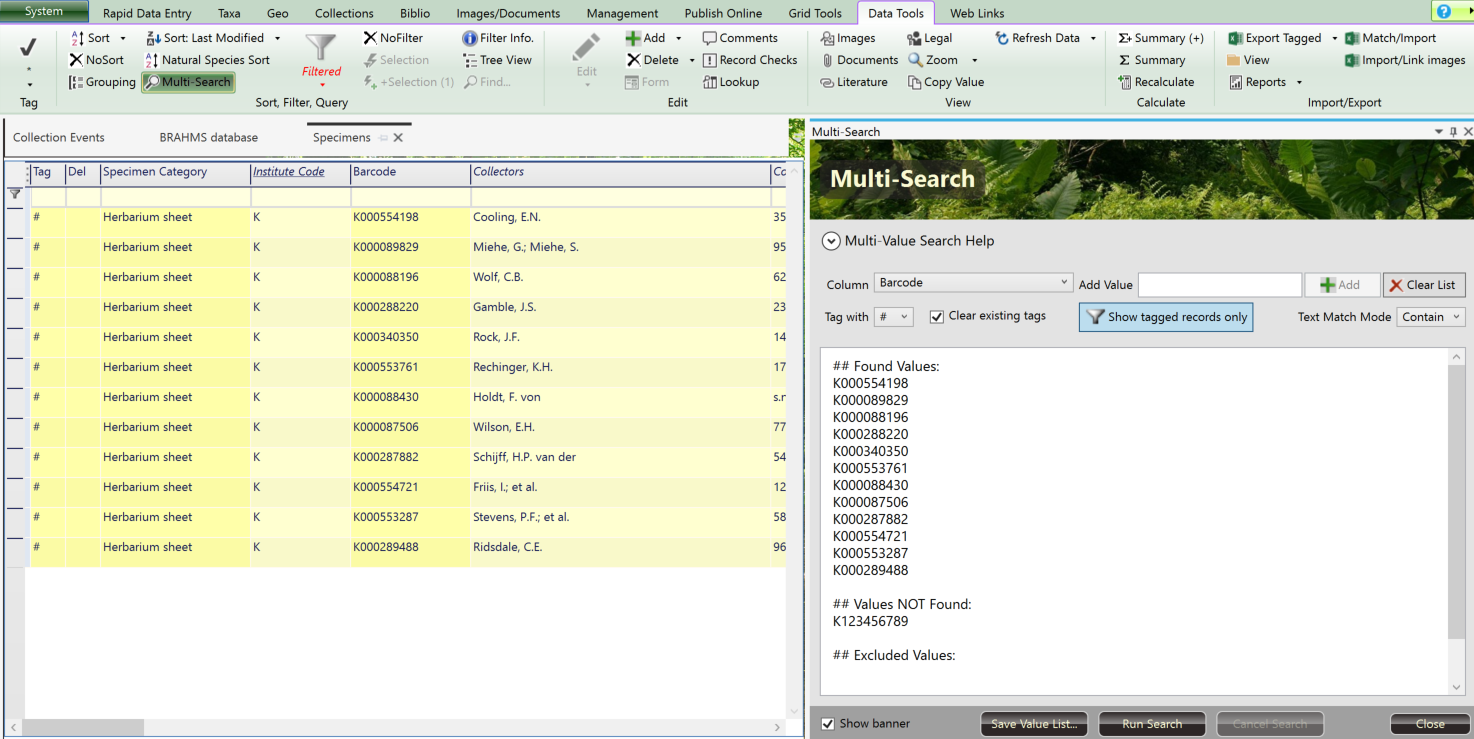Select the Ridsdale, C.E. collector cell
This screenshot has height=739, width=1474.
(x=620, y=547)
